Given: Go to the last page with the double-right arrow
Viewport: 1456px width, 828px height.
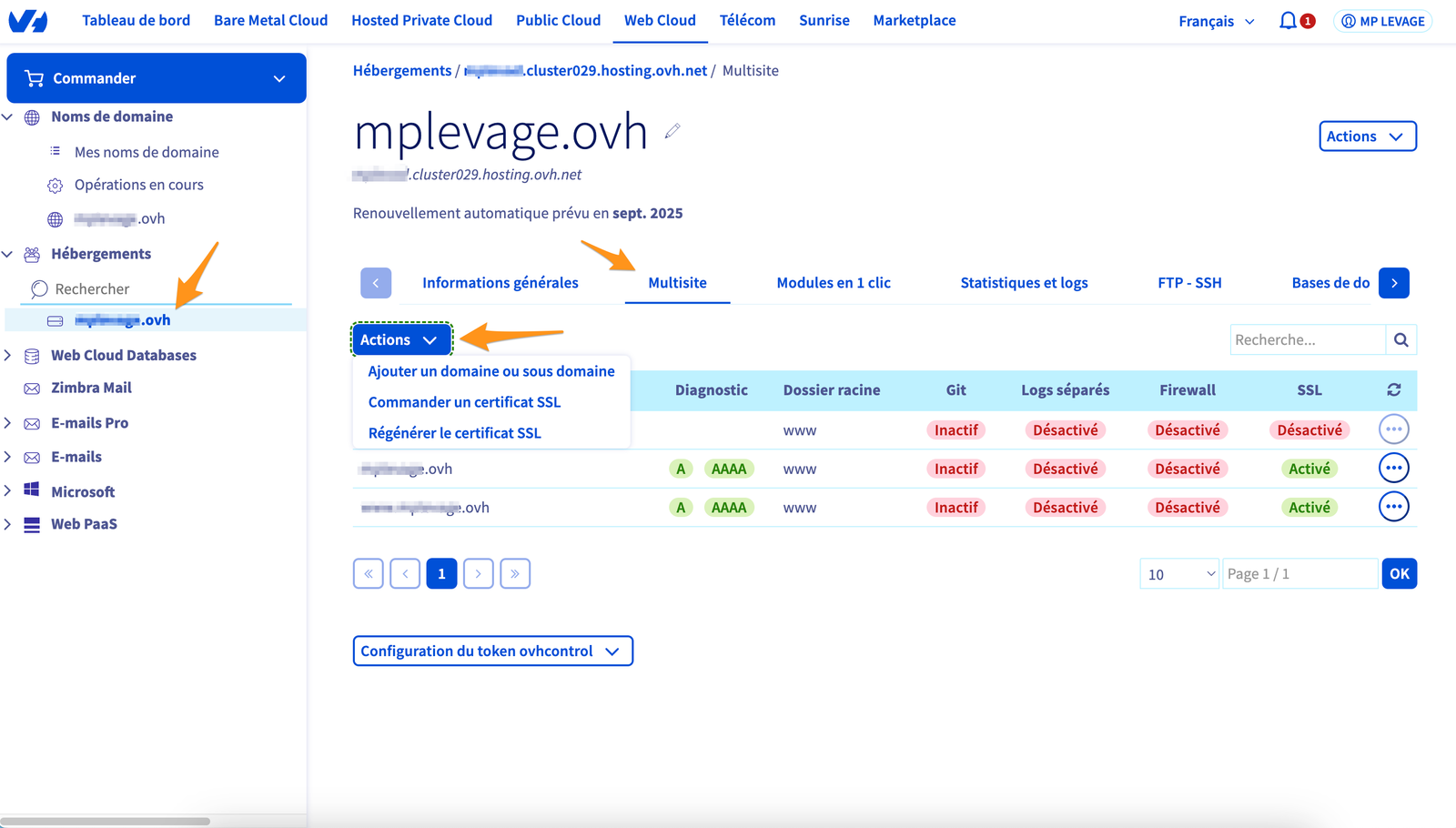Looking at the screenshot, I should click(x=515, y=573).
